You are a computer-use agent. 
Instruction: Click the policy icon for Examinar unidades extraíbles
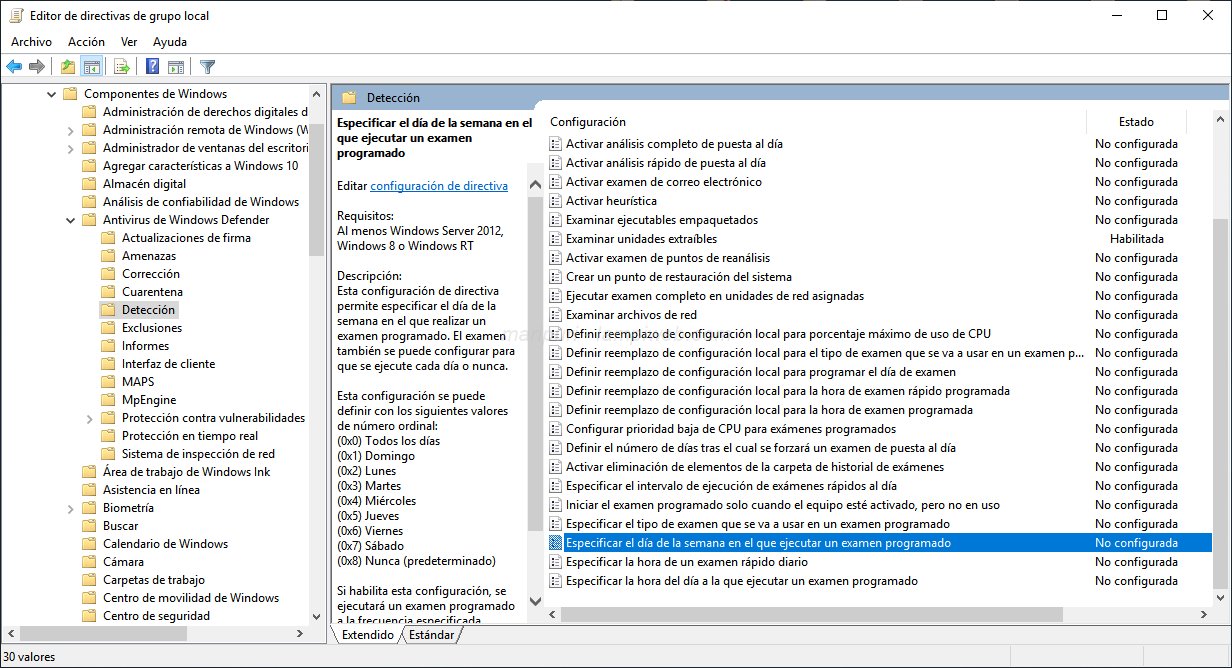point(556,239)
